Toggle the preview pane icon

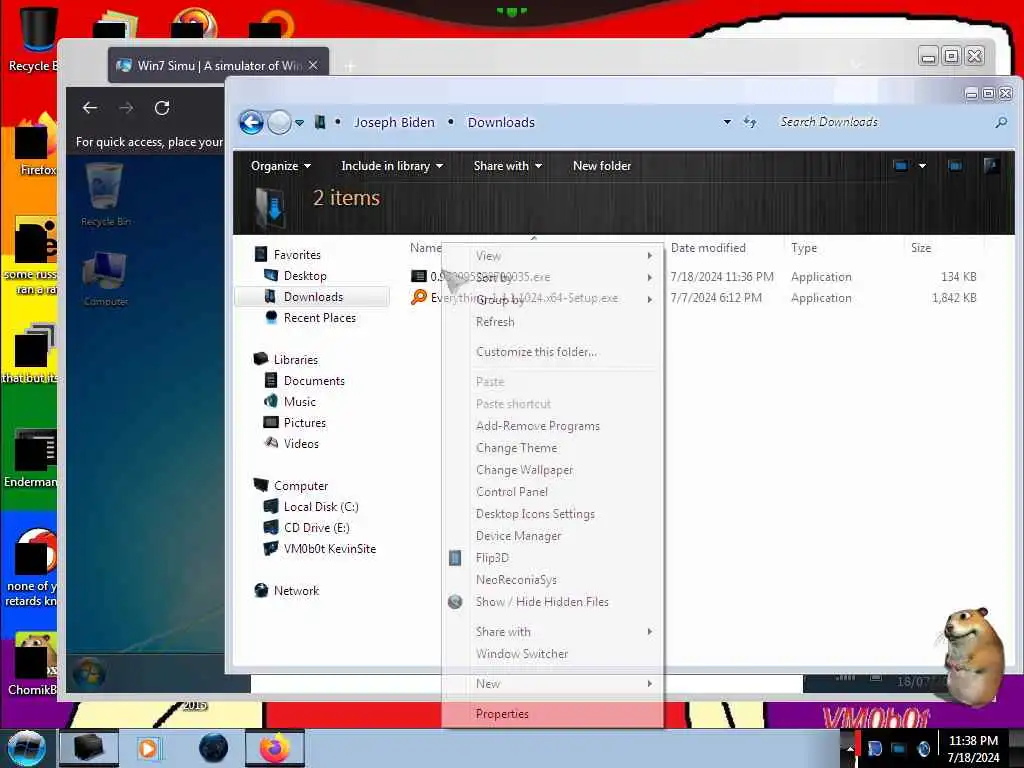pos(955,166)
